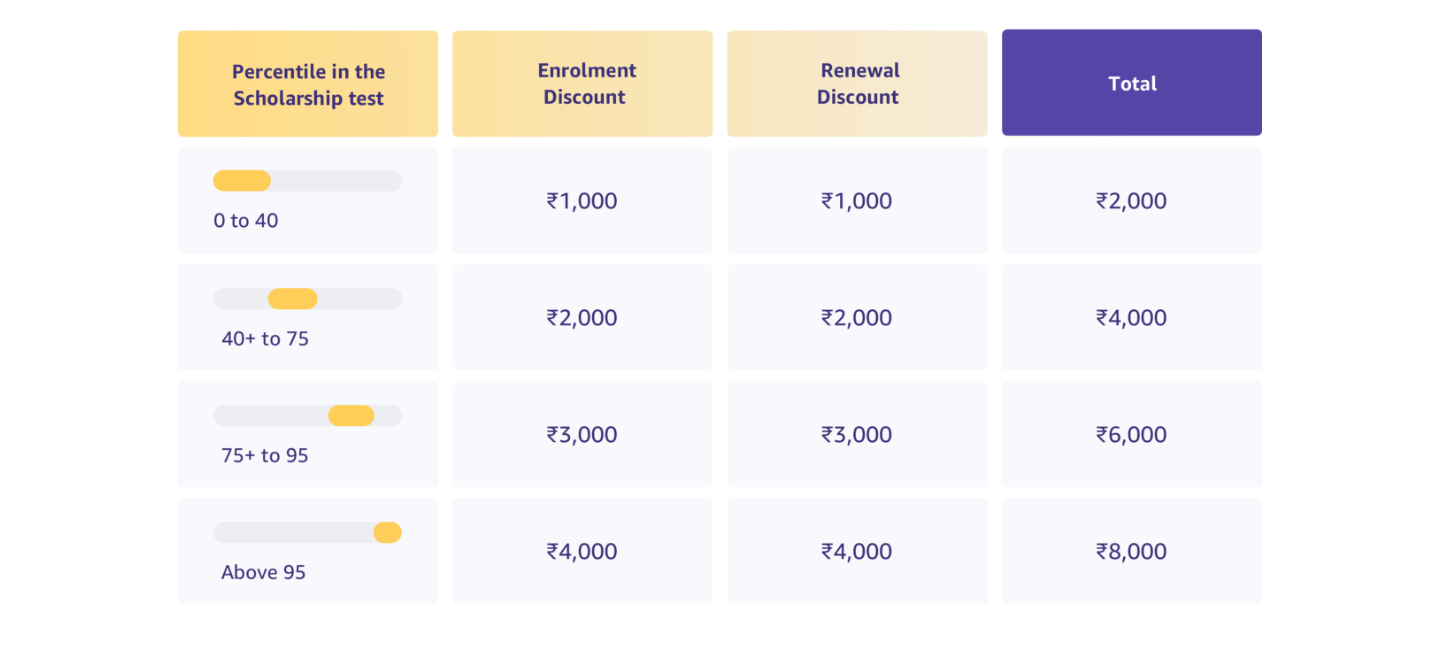Image resolution: width=1440 pixels, height=653 pixels.
Task: Click the "Above 95" label text
Action: click(263, 573)
